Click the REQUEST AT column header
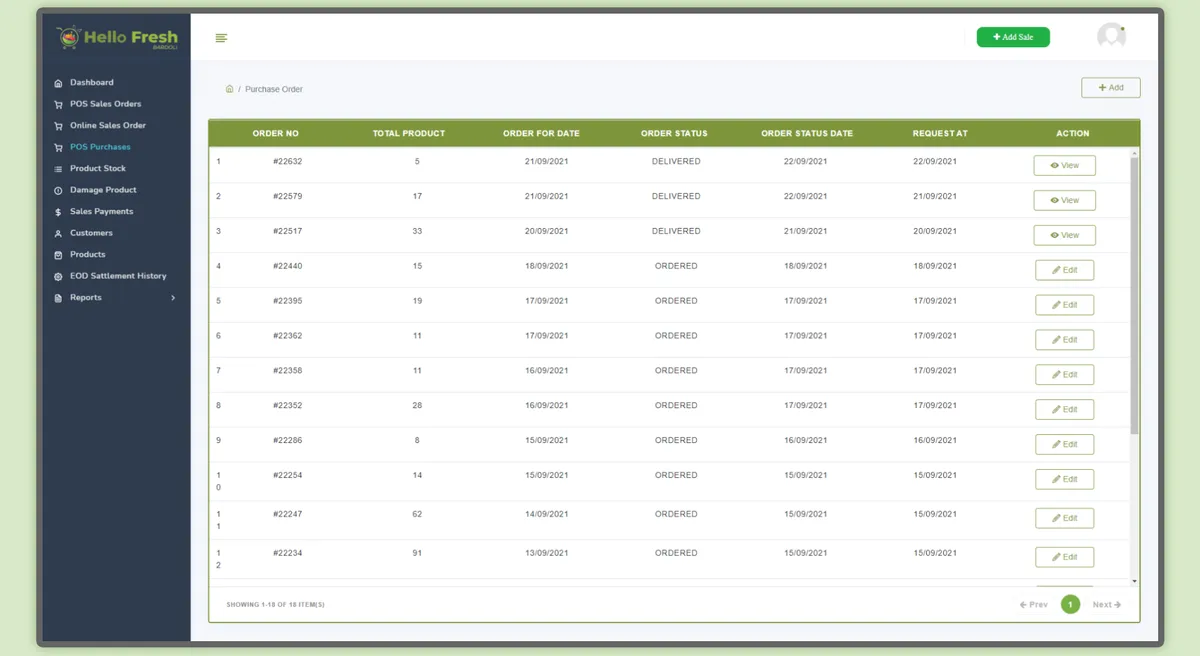Screen dimensions: 1200x656 click(940, 134)
